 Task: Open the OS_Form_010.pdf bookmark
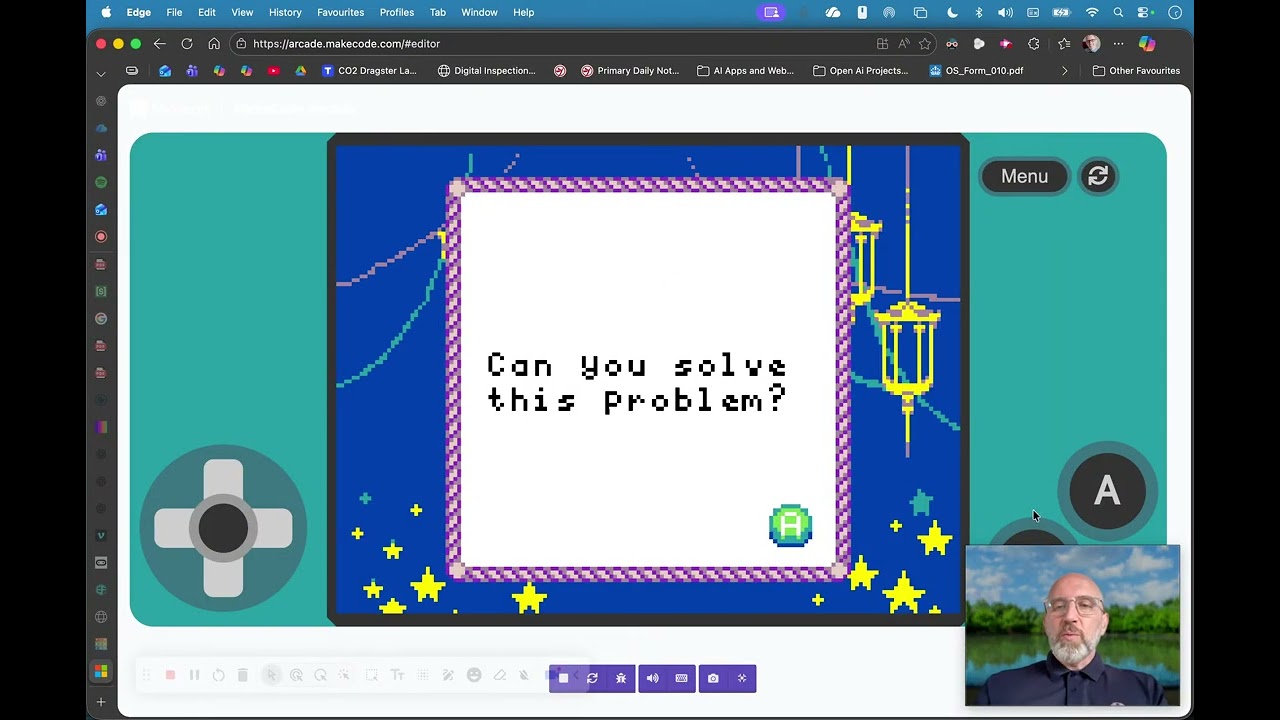tap(976, 71)
